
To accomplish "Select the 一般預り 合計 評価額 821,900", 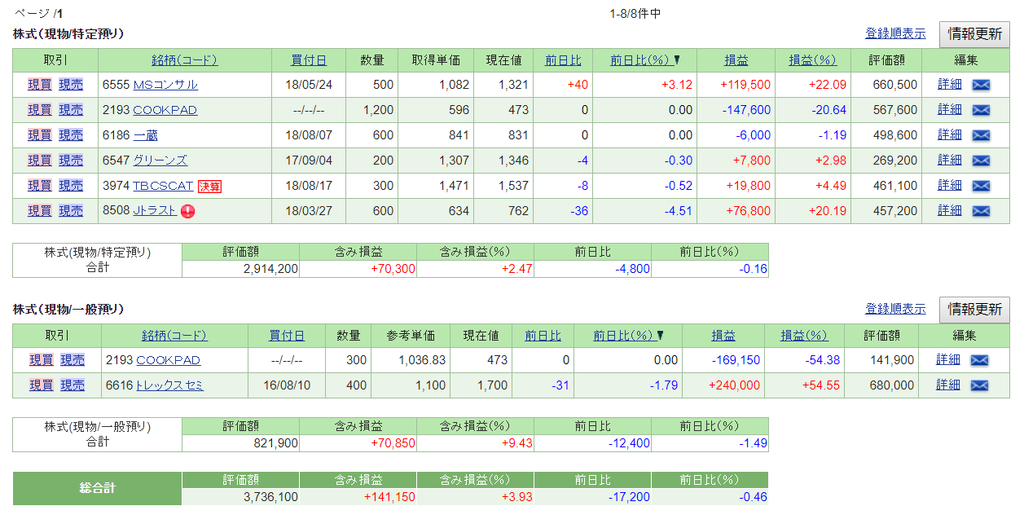I will coord(276,443).
